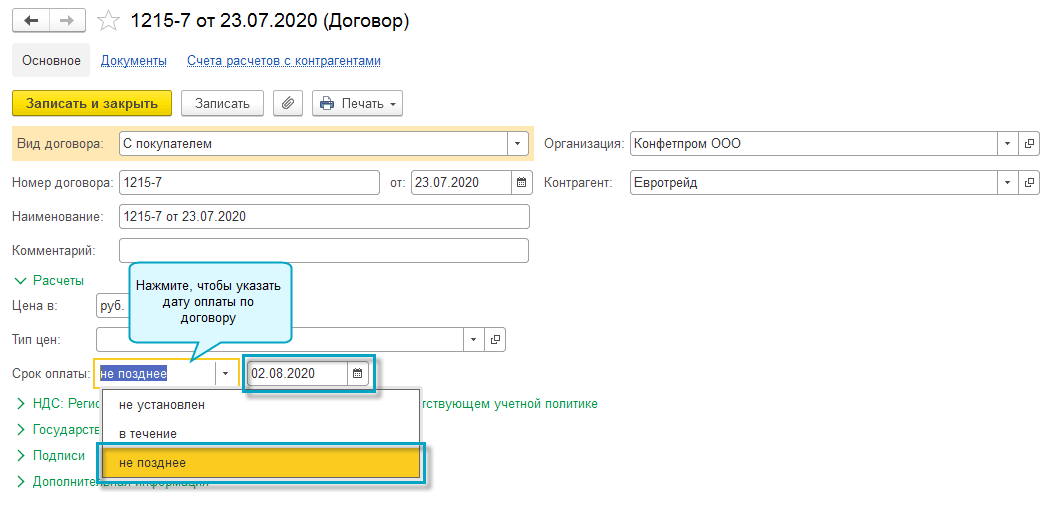Expand the Вид договора dropdown

(x=517, y=144)
